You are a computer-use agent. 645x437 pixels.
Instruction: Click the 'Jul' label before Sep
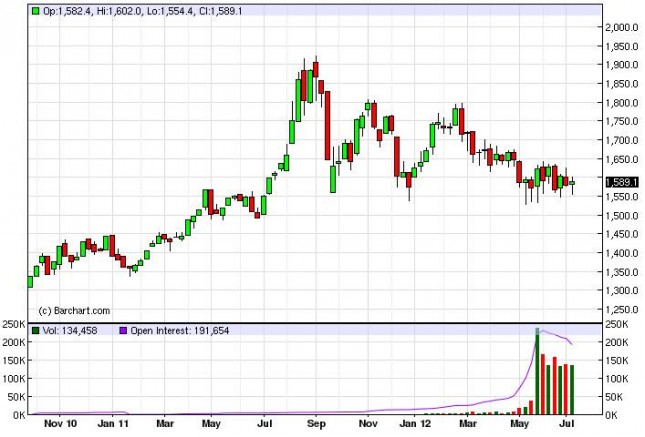264,424
